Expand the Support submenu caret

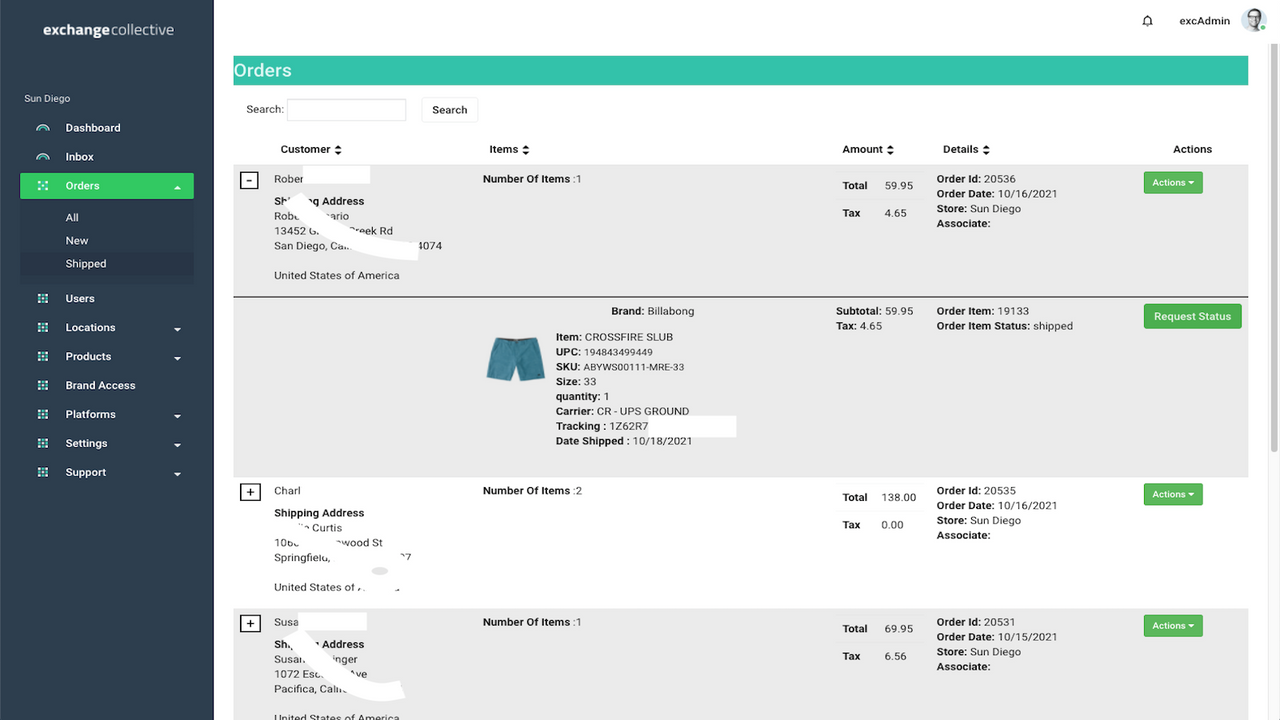click(x=177, y=474)
